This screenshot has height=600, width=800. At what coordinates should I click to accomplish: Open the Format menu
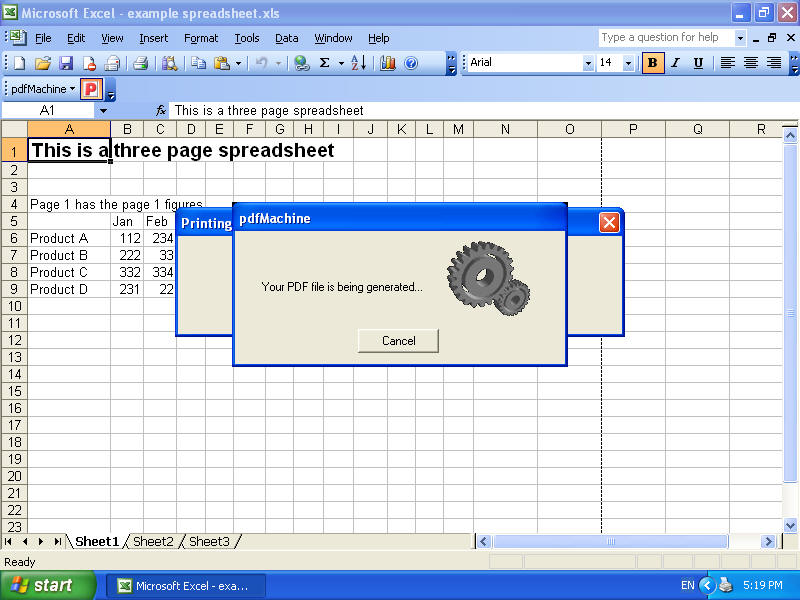point(200,38)
